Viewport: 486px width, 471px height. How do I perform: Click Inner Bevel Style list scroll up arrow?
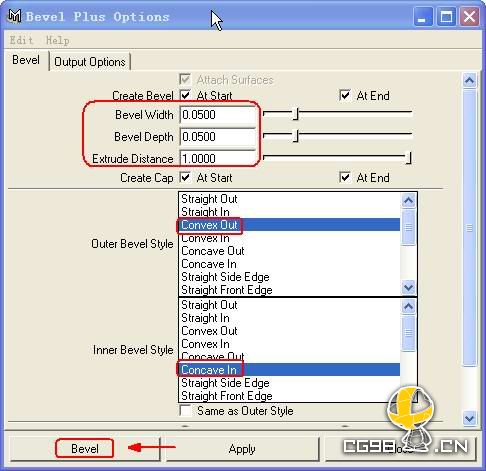point(408,306)
